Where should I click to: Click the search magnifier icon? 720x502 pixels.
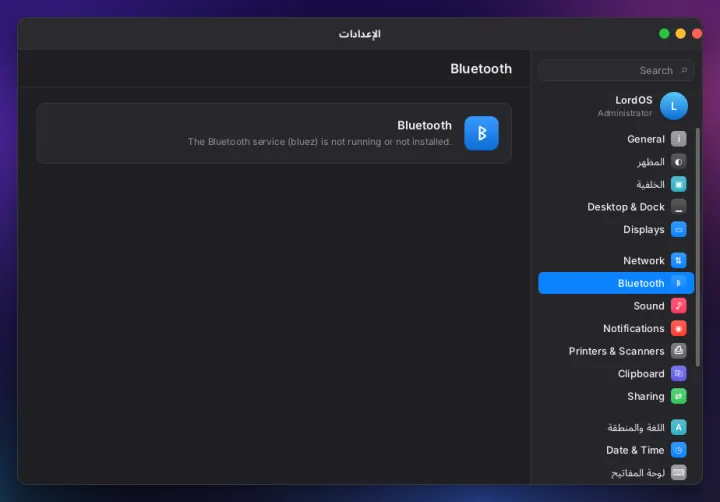click(684, 70)
